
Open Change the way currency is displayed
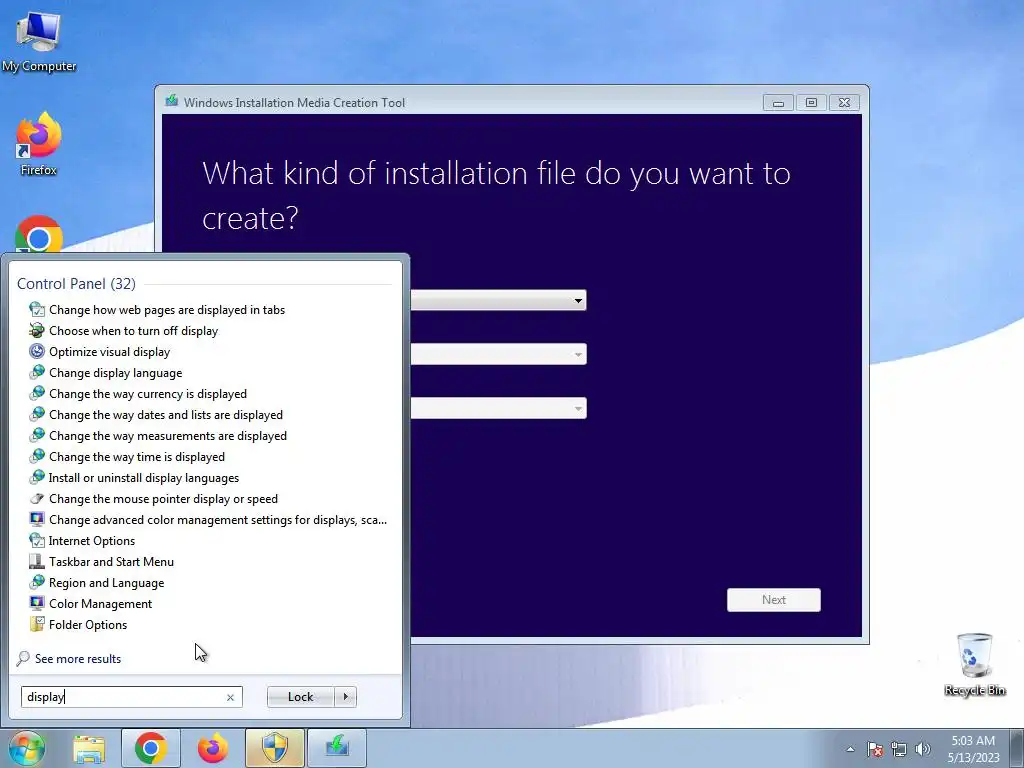click(x=148, y=394)
